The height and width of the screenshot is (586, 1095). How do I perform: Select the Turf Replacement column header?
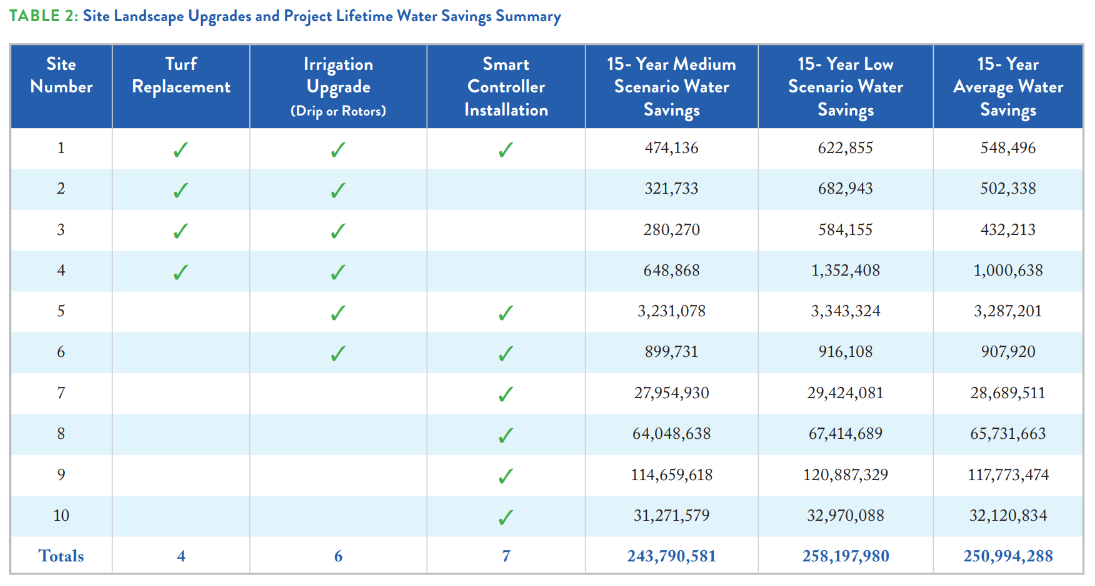[x=181, y=76]
